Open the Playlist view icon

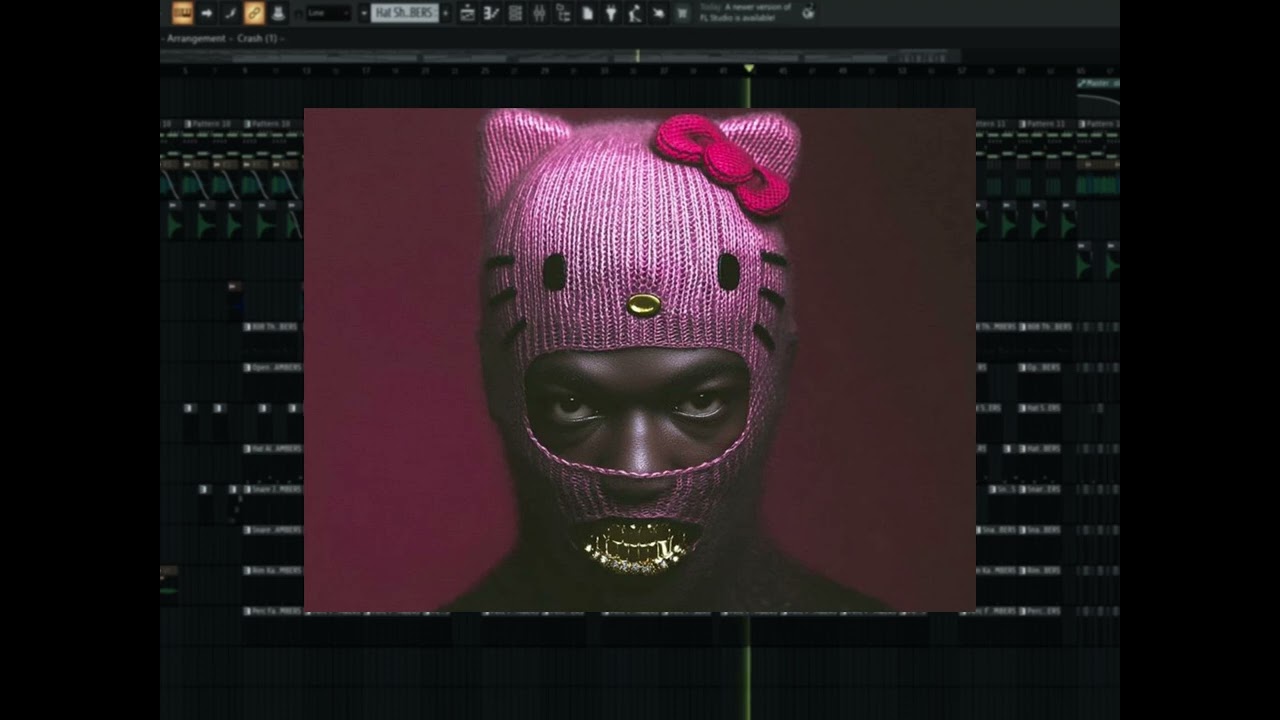tap(467, 13)
